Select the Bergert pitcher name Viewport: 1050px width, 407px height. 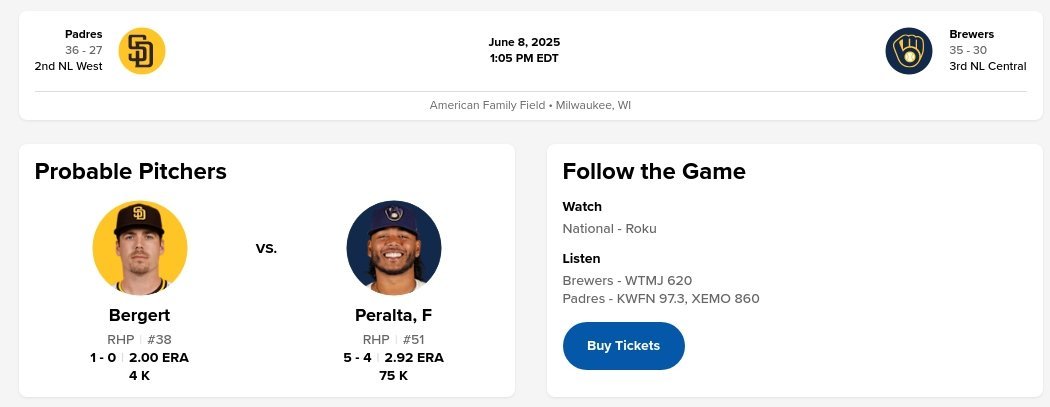pyautogui.click(x=139, y=315)
